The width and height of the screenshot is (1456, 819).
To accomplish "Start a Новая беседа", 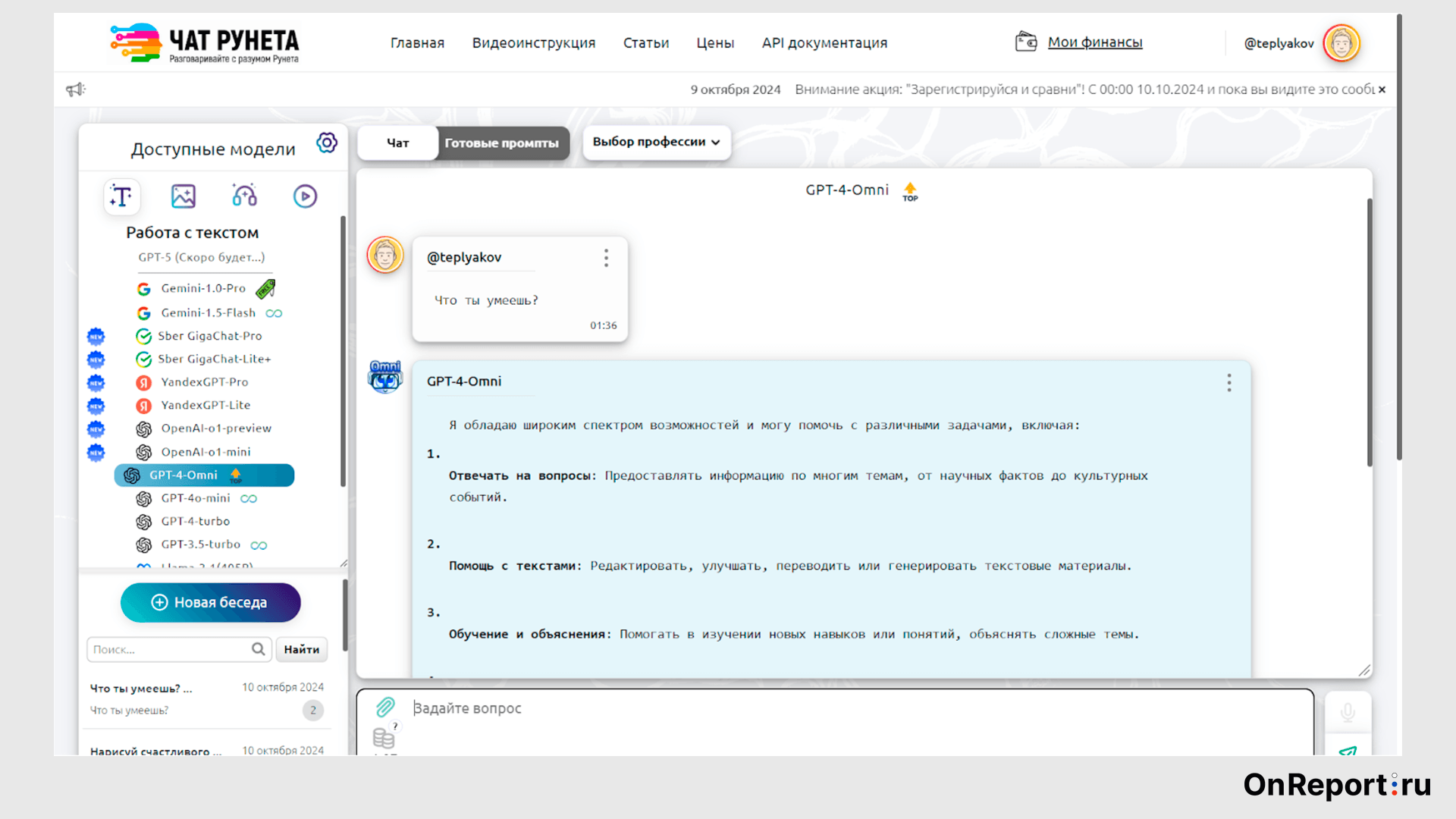I will (210, 602).
